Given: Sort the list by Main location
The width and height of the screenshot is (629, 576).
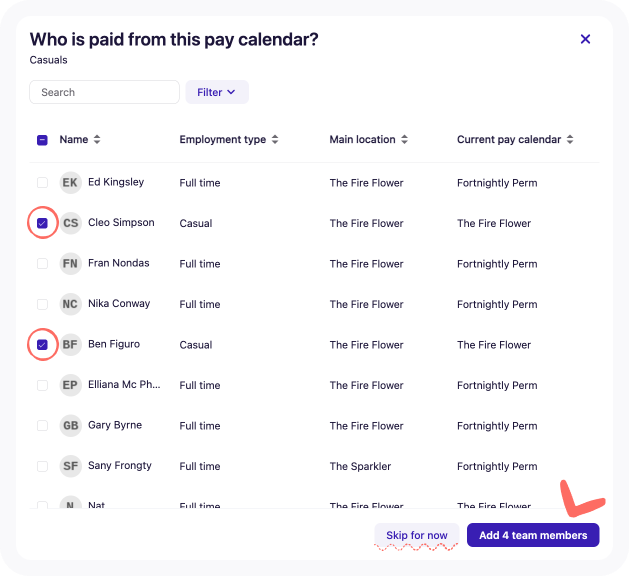Looking at the screenshot, I should (x=369, y=140).
